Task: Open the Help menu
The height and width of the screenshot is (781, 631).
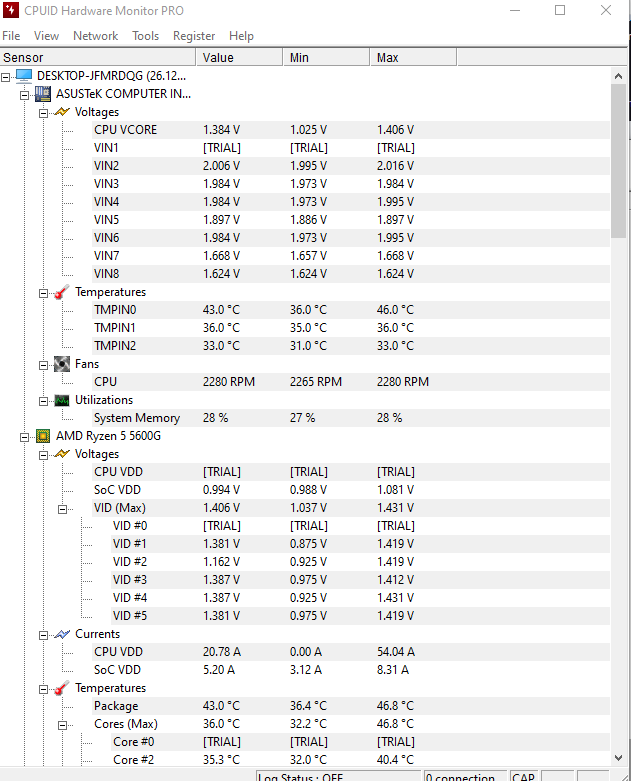Action: [241, 36]
